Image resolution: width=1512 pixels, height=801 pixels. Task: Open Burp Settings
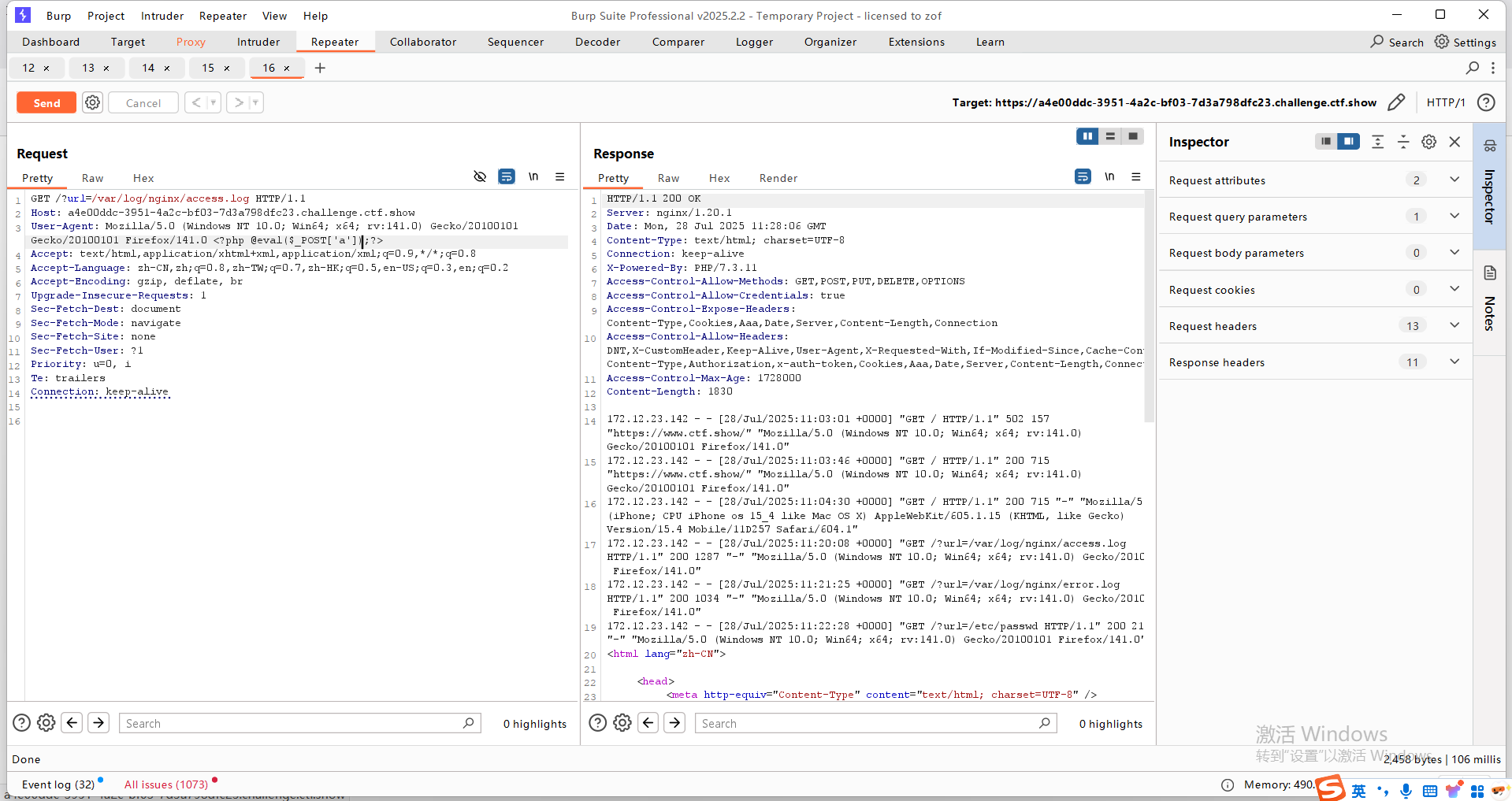[x=1466, y=42]
